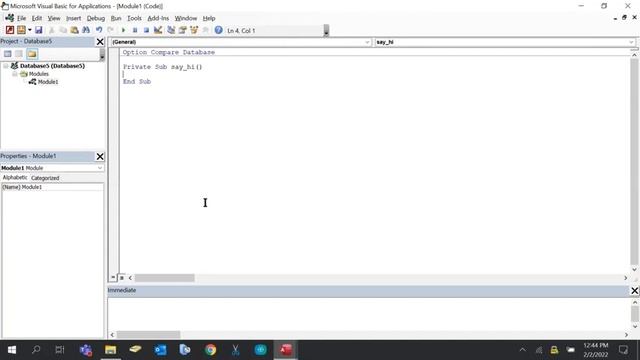
Task: Click the Object Browser toolbar icon
Action: pyautogui.click(x=194, y=30)
